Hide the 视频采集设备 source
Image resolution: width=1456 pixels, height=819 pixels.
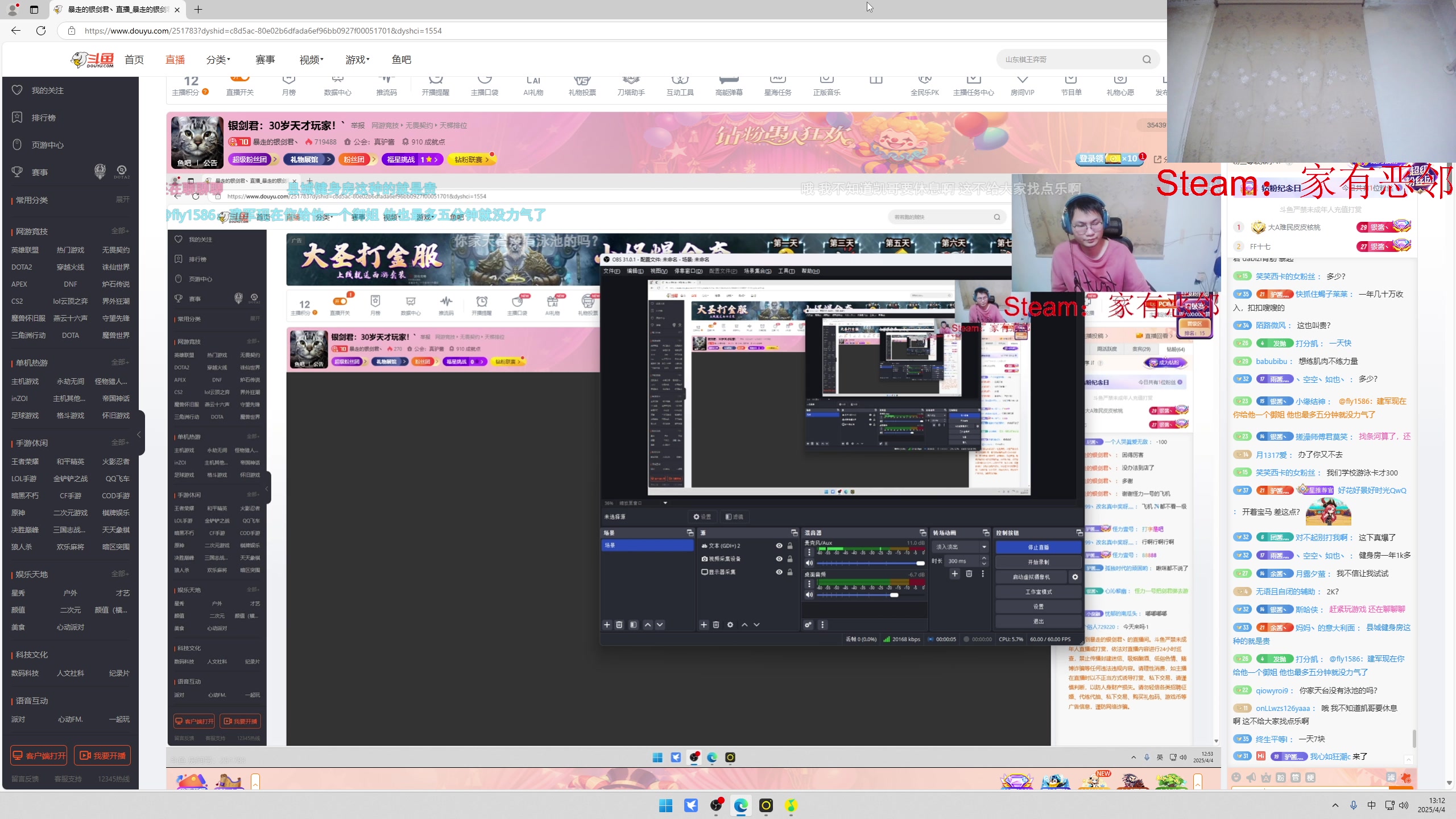point(779,559)
